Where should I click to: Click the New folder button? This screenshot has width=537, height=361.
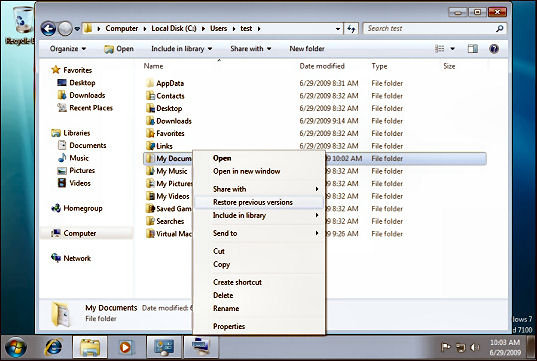click(x=307, y=49)
